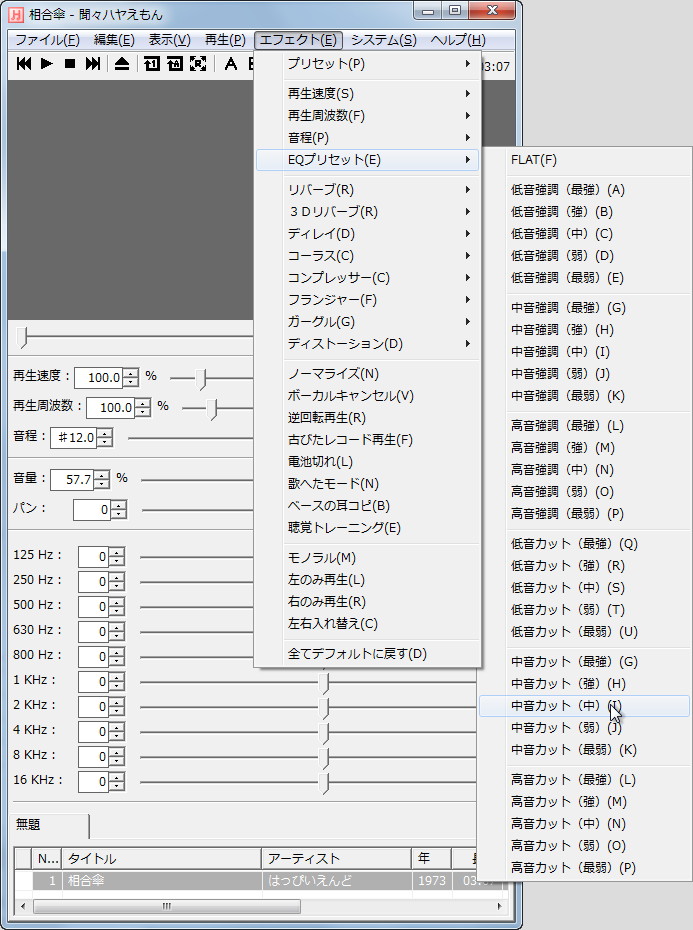Skip to the previous track
The height and width of the screenshot is (930, 693).
point(24,64)
